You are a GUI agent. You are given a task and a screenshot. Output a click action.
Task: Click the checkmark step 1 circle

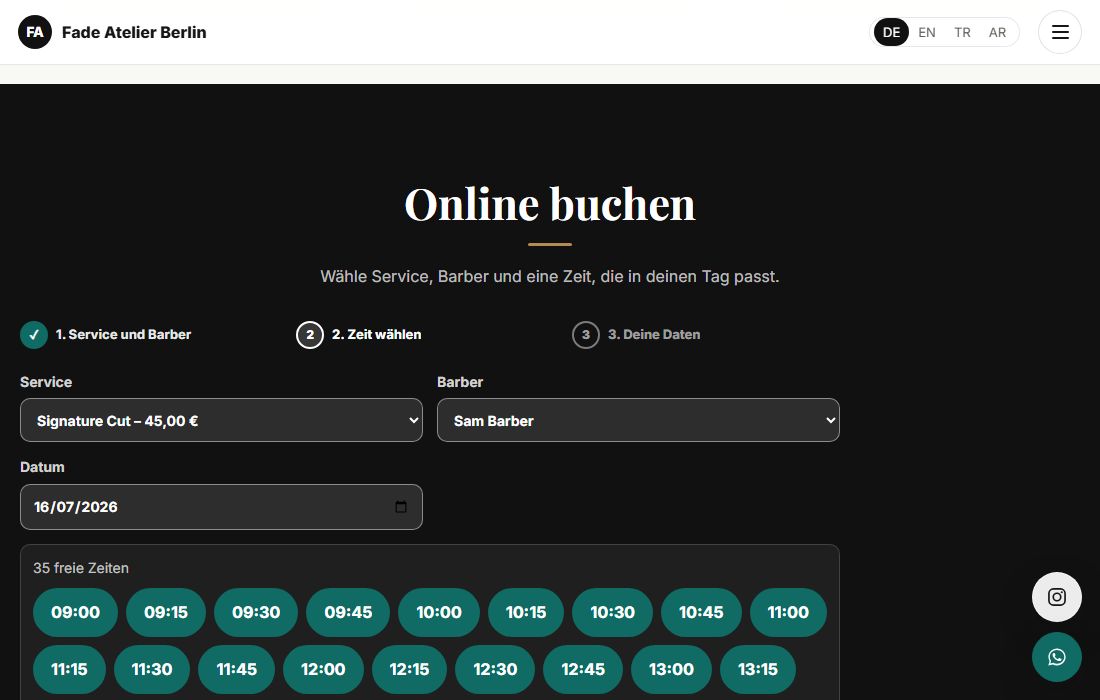coord(34,335)
